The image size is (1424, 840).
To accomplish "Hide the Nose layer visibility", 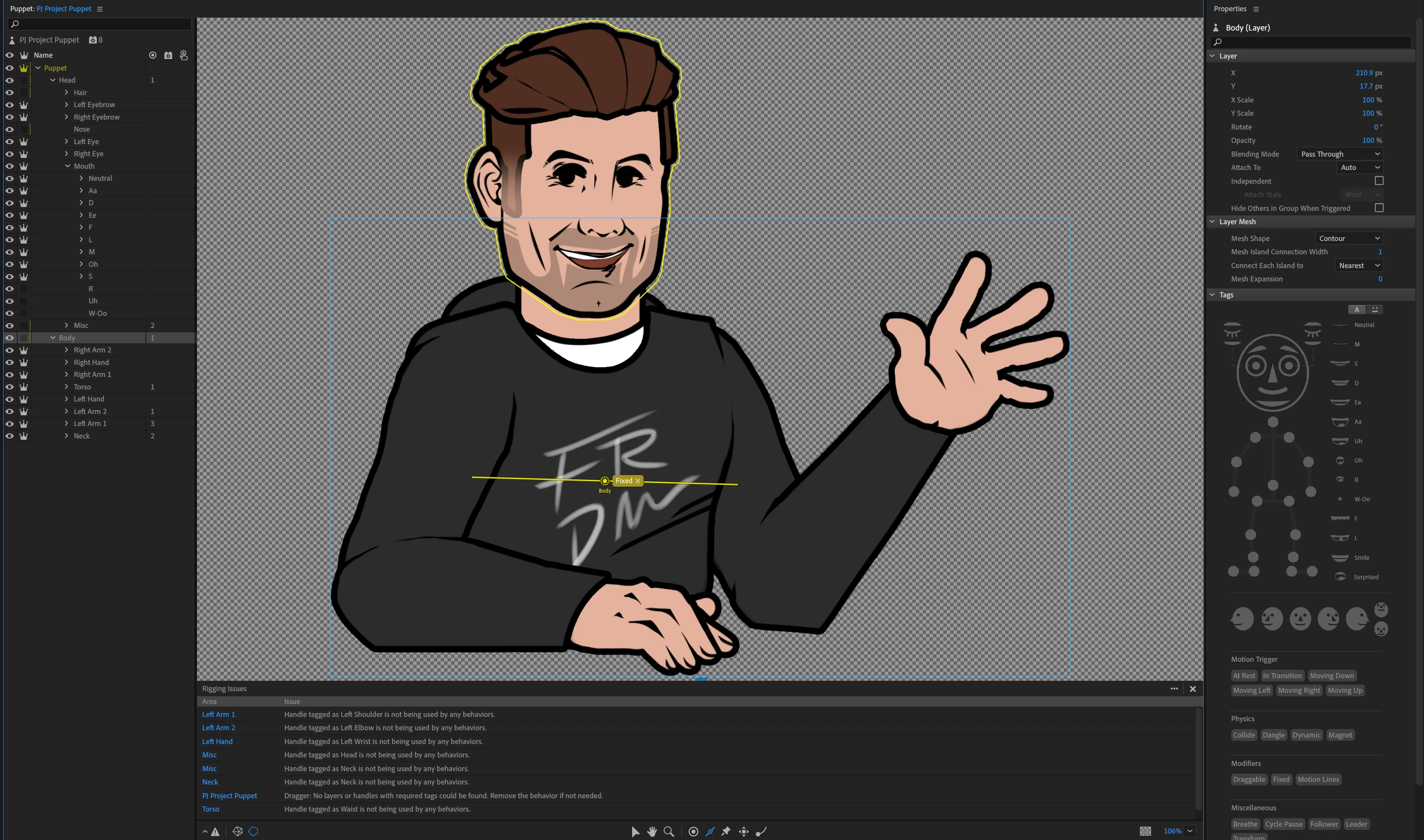I will (x=9, y=129).
